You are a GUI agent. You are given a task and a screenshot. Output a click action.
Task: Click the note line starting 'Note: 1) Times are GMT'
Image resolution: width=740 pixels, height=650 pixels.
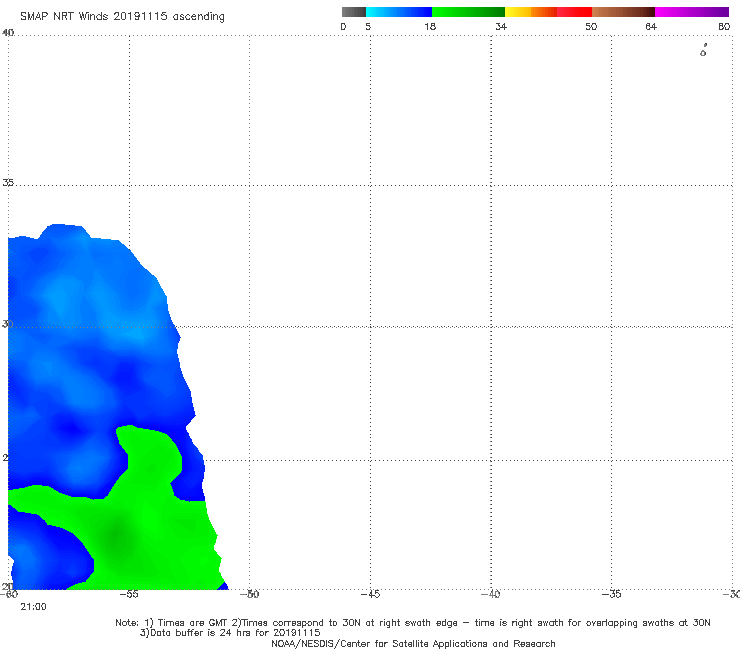pyautogui.click(x=413, y=623)
